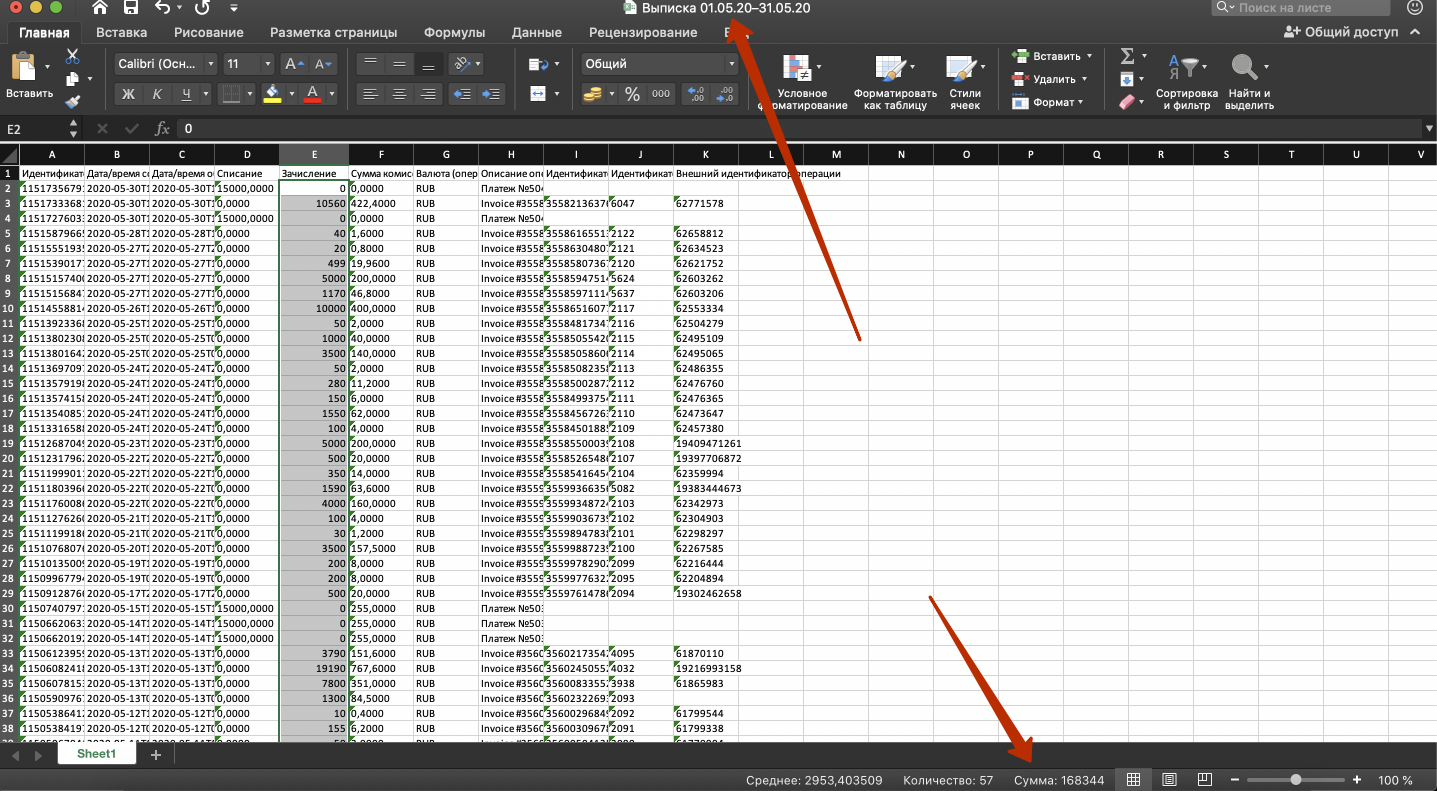Screen dimensions: 1437x791
Task: Click the percent style icon
Action: (632, 94)
